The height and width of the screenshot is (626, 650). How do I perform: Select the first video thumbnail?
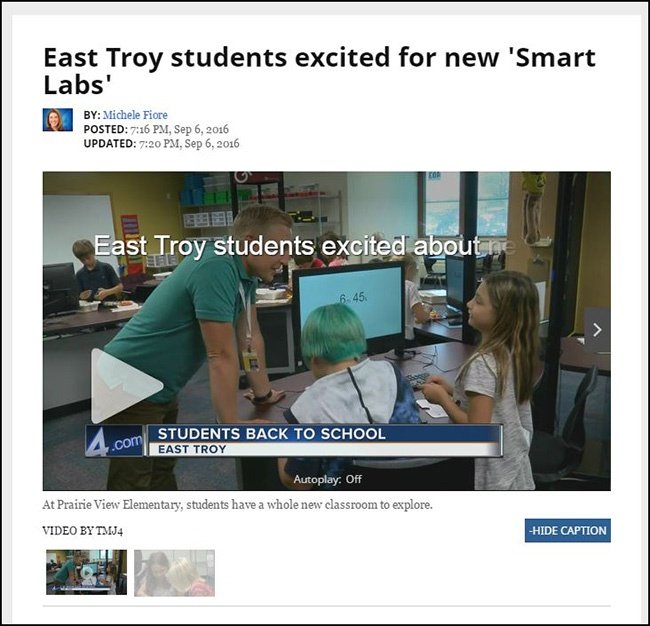pos(86,572)
